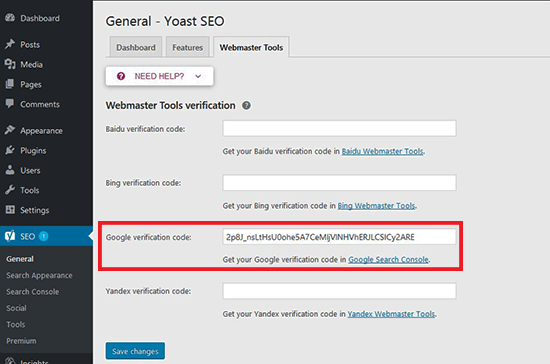Click the Pages icon in sidebar
Screen dimensions: 550x364
point(10,84)
